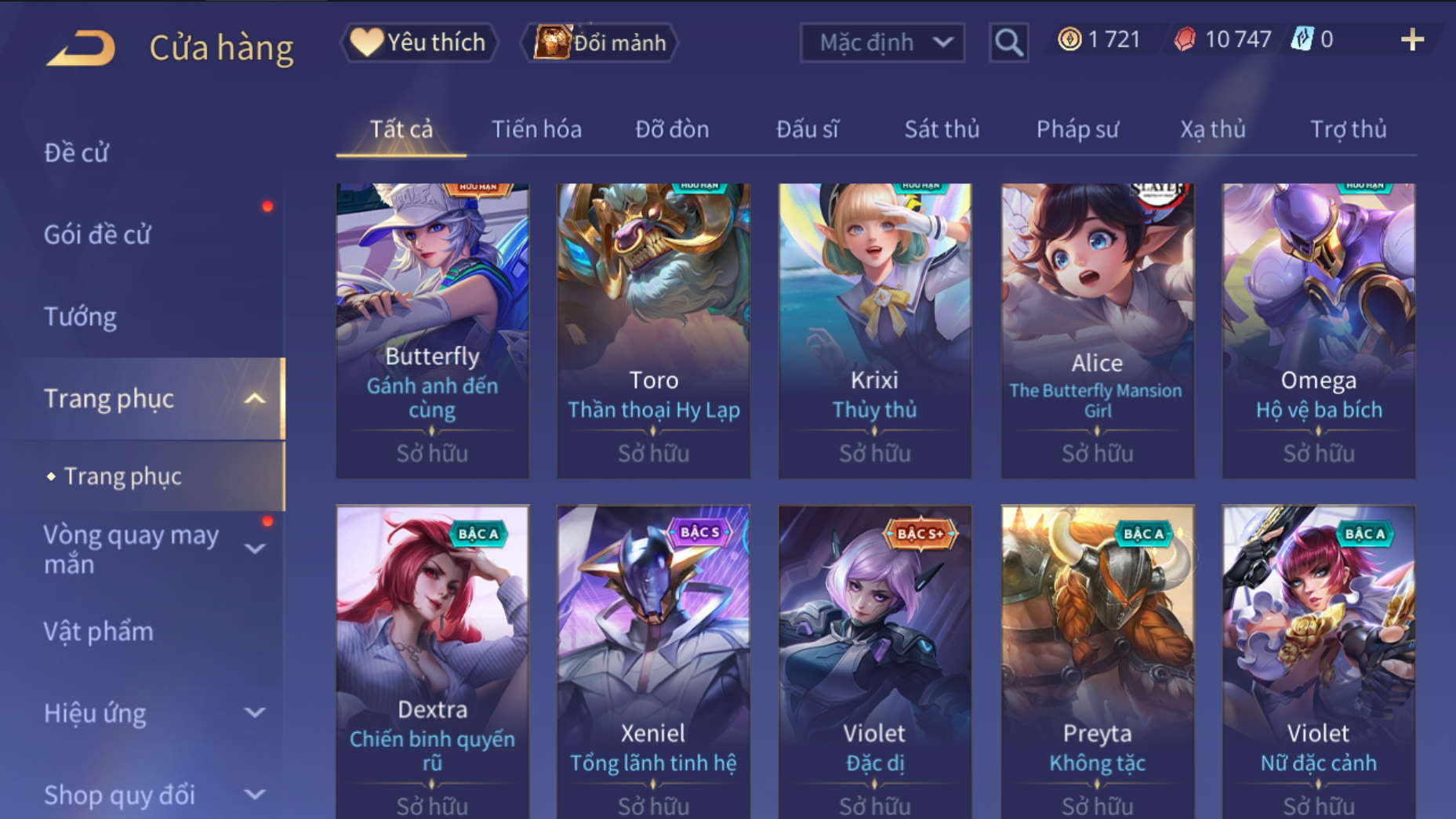
Task: Click the heart Yêu thích favorites button
Action: click(419, 42)
